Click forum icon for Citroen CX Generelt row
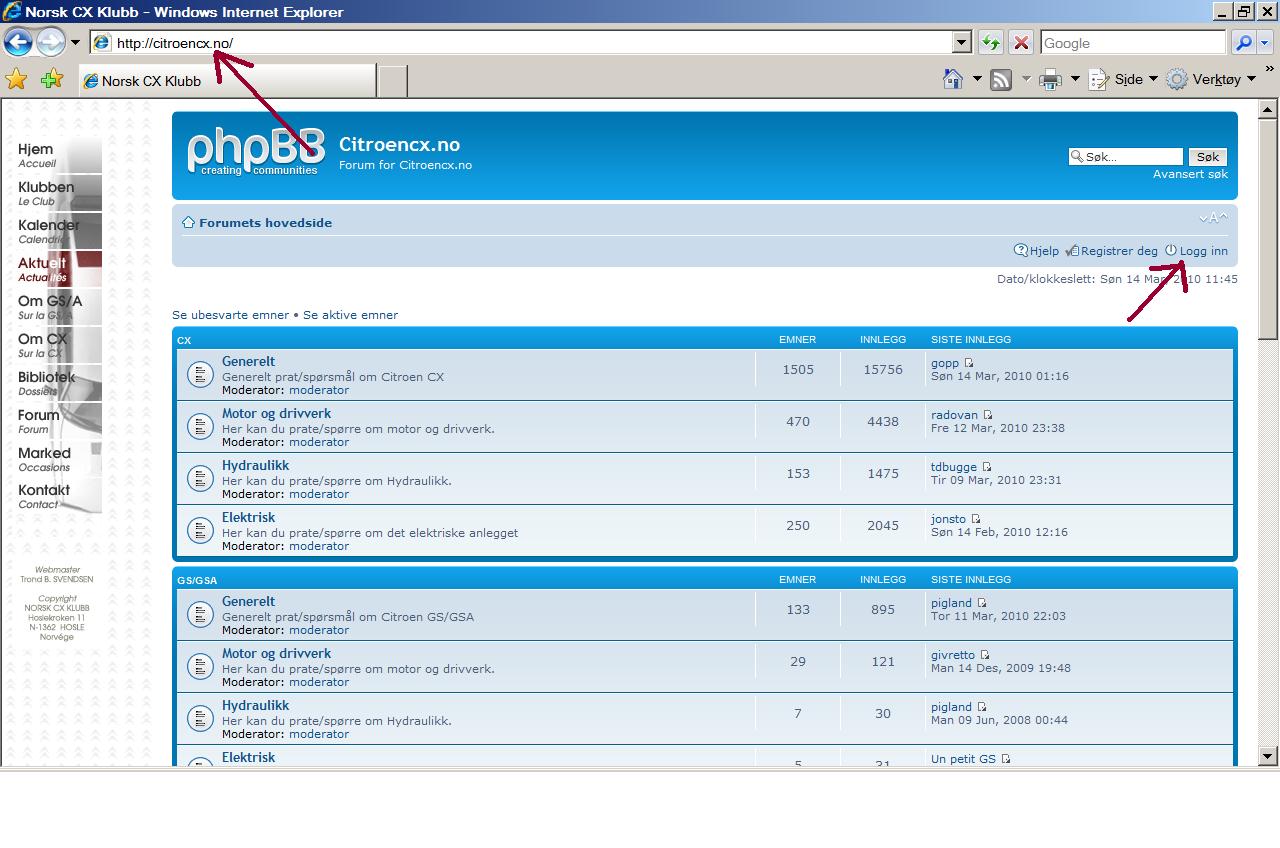 click(x=200, y=375)
